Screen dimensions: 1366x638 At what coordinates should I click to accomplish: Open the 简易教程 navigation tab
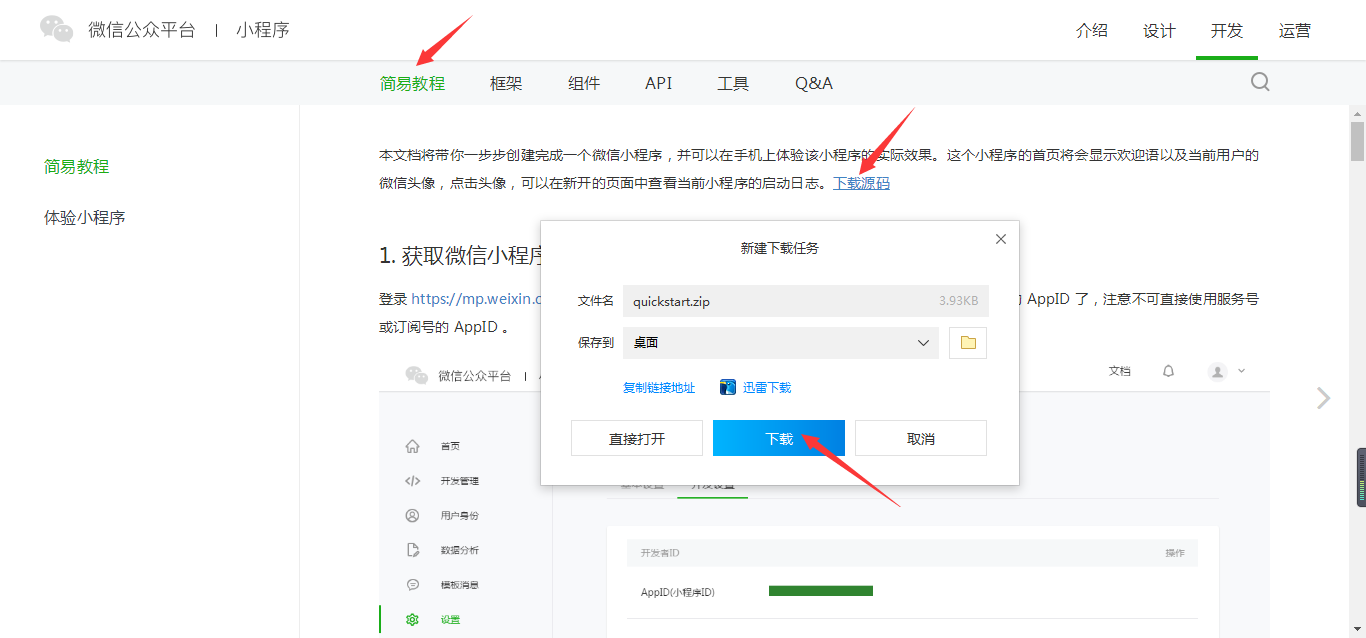click(x=412, y=83)
